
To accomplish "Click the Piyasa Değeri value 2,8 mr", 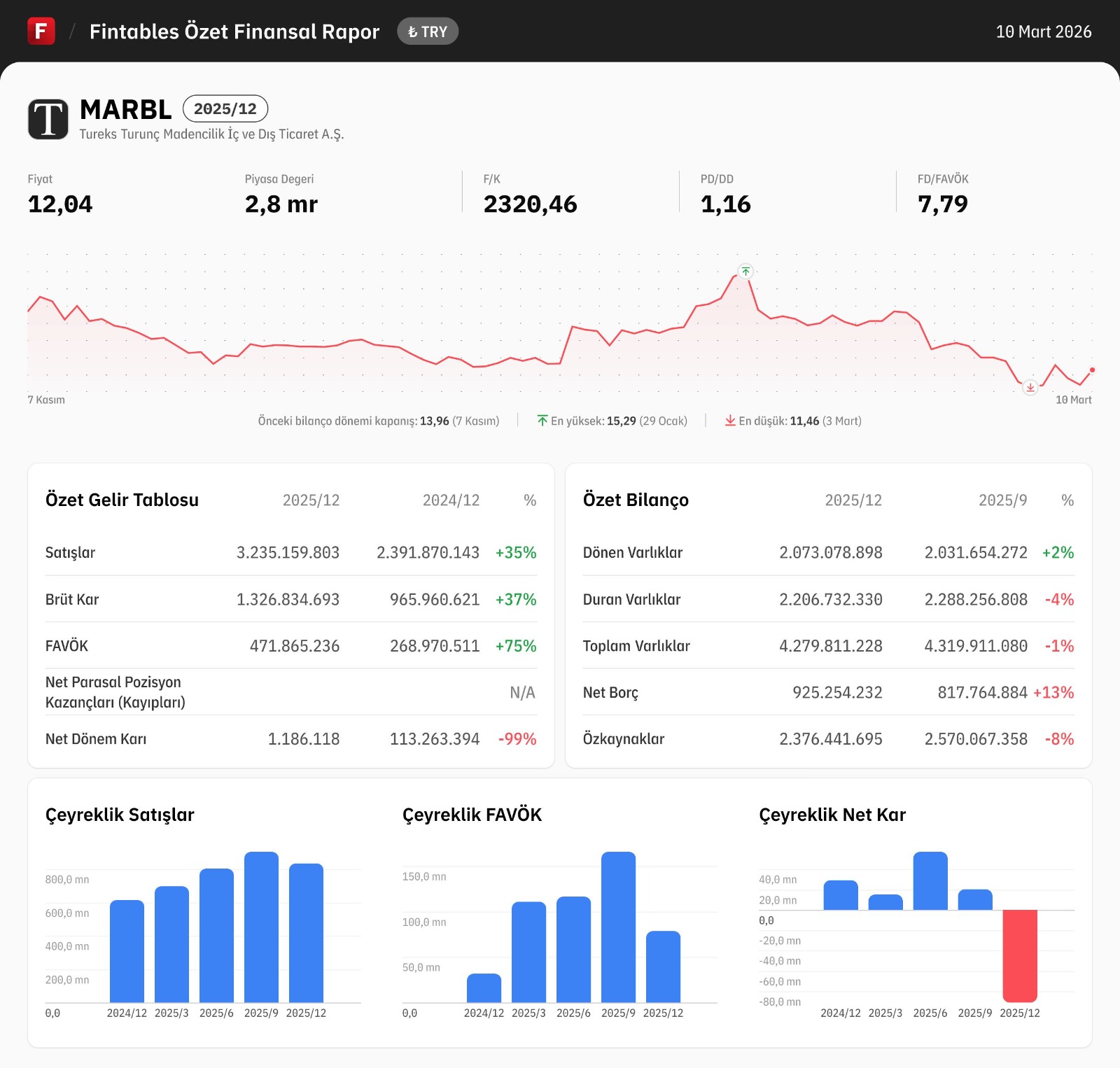I will (x=281, y=204).
